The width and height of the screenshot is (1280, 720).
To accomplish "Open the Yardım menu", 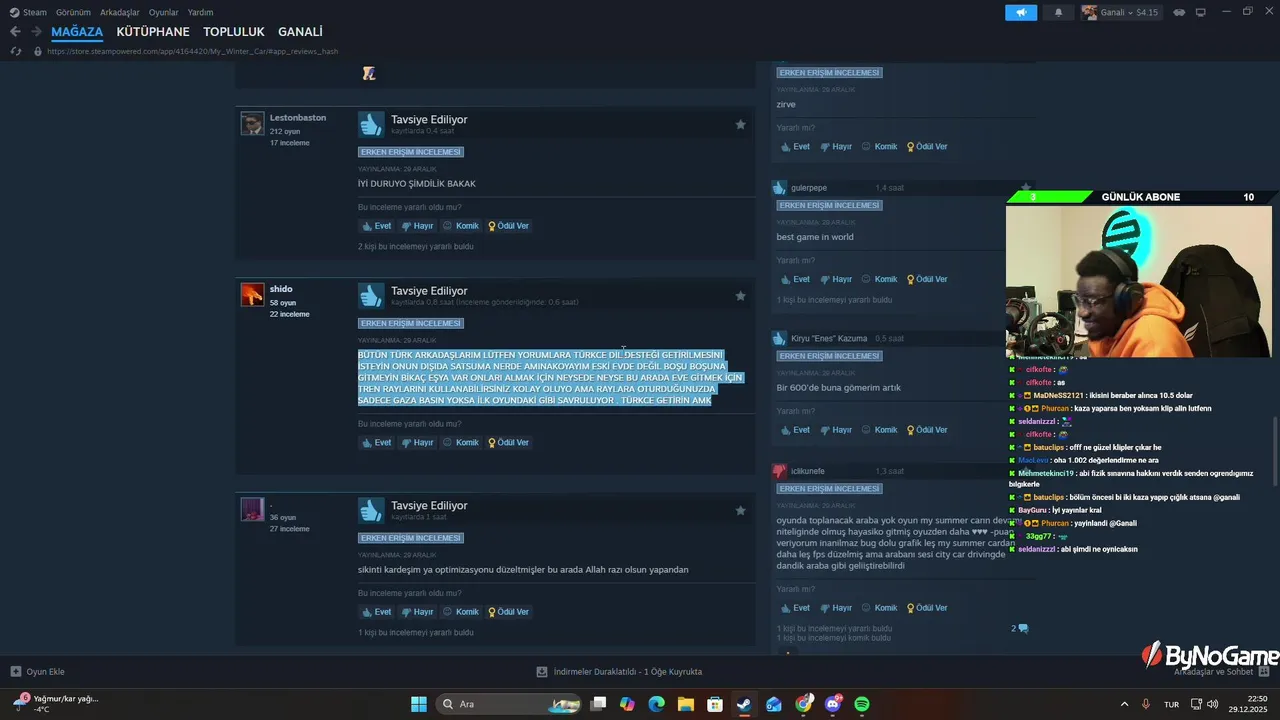I will 201,12.
